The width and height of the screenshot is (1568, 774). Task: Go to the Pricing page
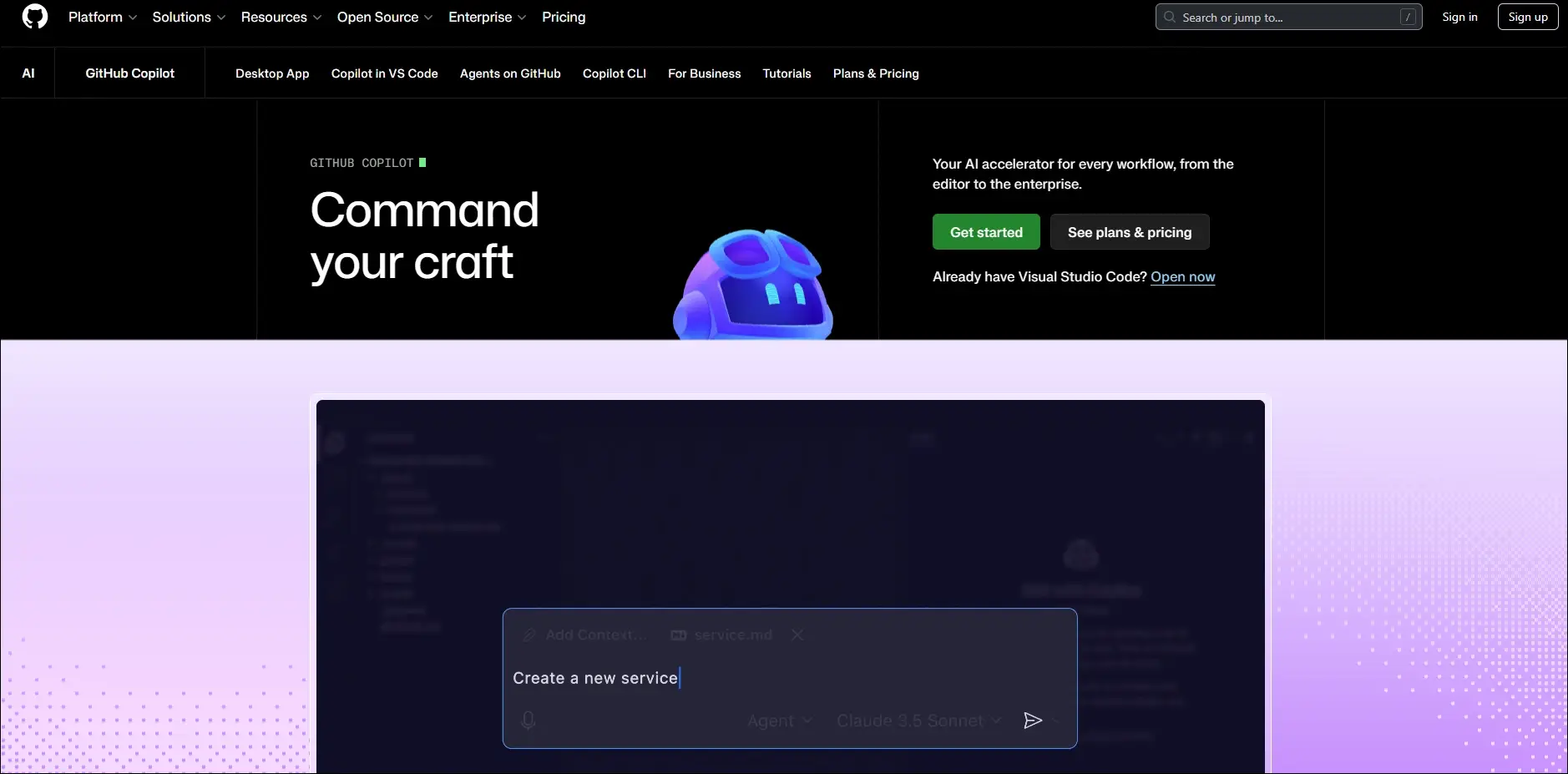pyautogui.click(x=564, y=17)
